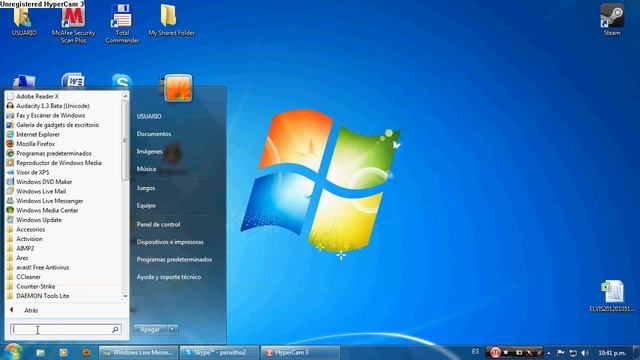Screen dimensions: 640x360
Task: Open Windows Update
Action: (x=39, y=220)
